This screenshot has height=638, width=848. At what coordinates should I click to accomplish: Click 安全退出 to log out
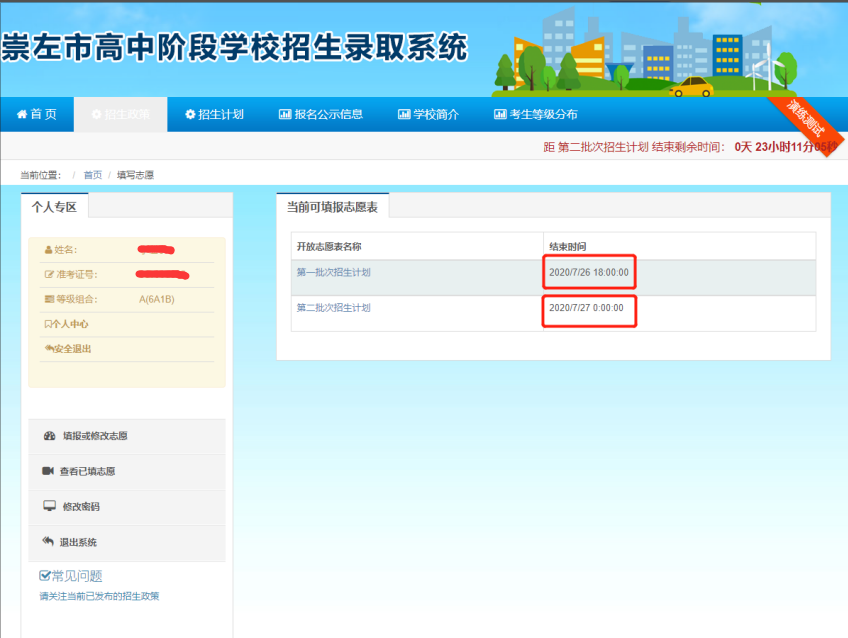click(x=70, y=349)
